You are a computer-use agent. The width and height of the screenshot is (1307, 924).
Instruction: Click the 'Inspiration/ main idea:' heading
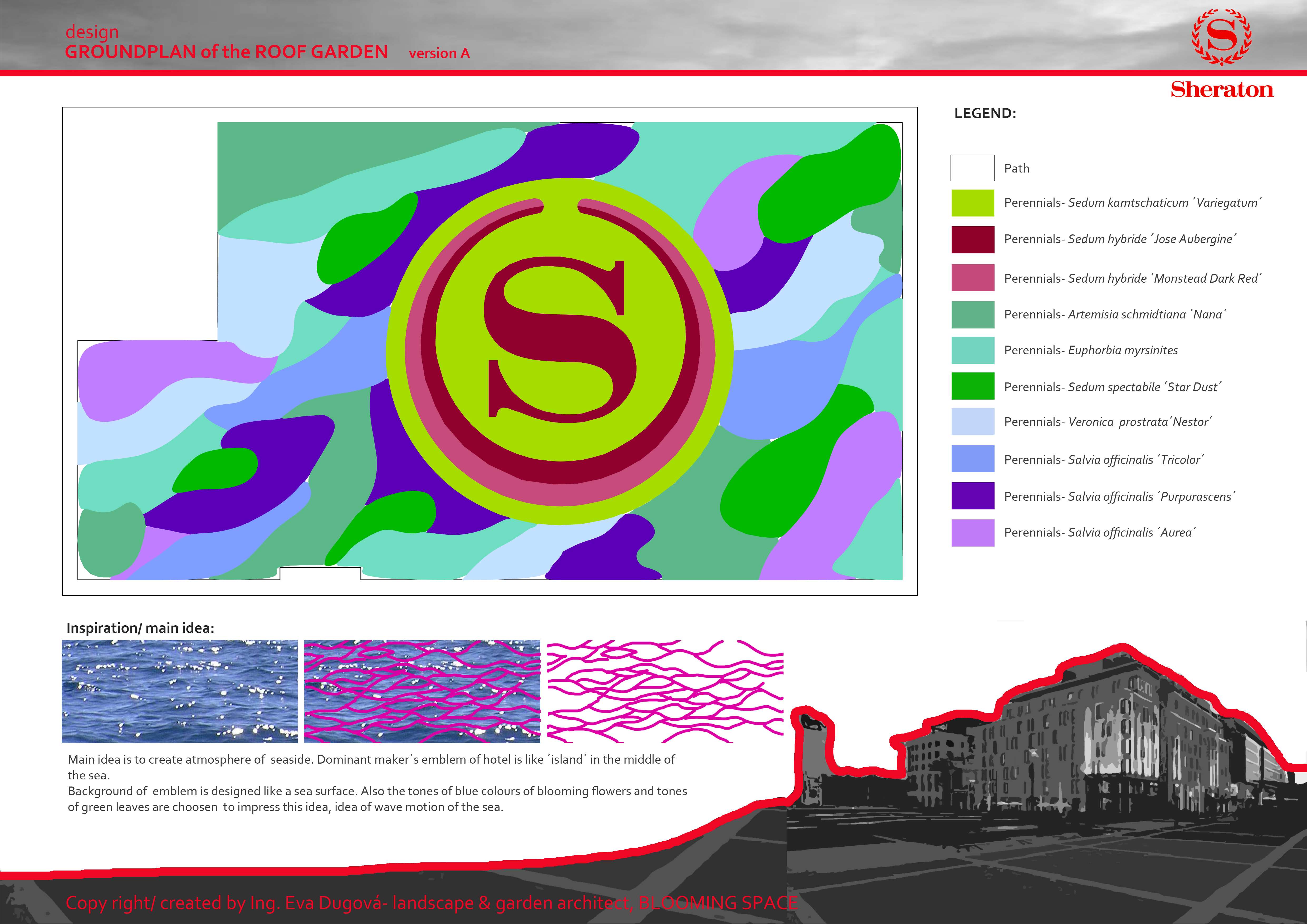tap(140, 628)
